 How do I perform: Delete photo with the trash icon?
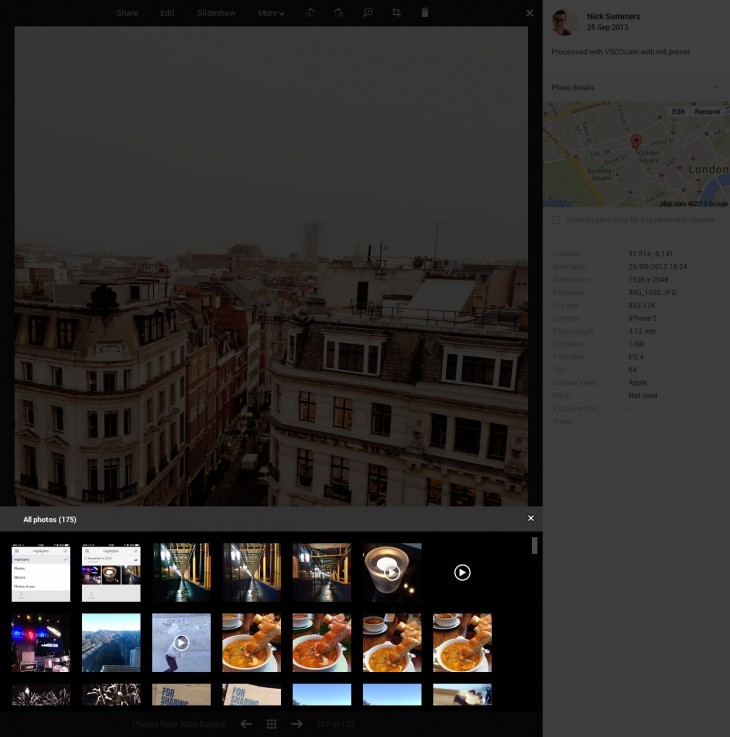425,13
